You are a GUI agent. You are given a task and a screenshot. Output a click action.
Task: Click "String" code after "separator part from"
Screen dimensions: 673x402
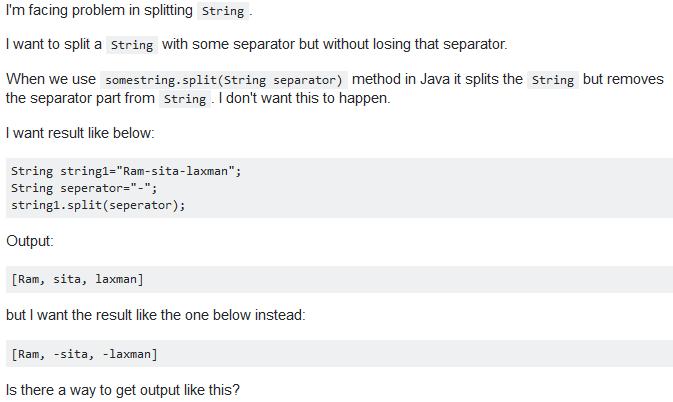click(x=183, y=99)
